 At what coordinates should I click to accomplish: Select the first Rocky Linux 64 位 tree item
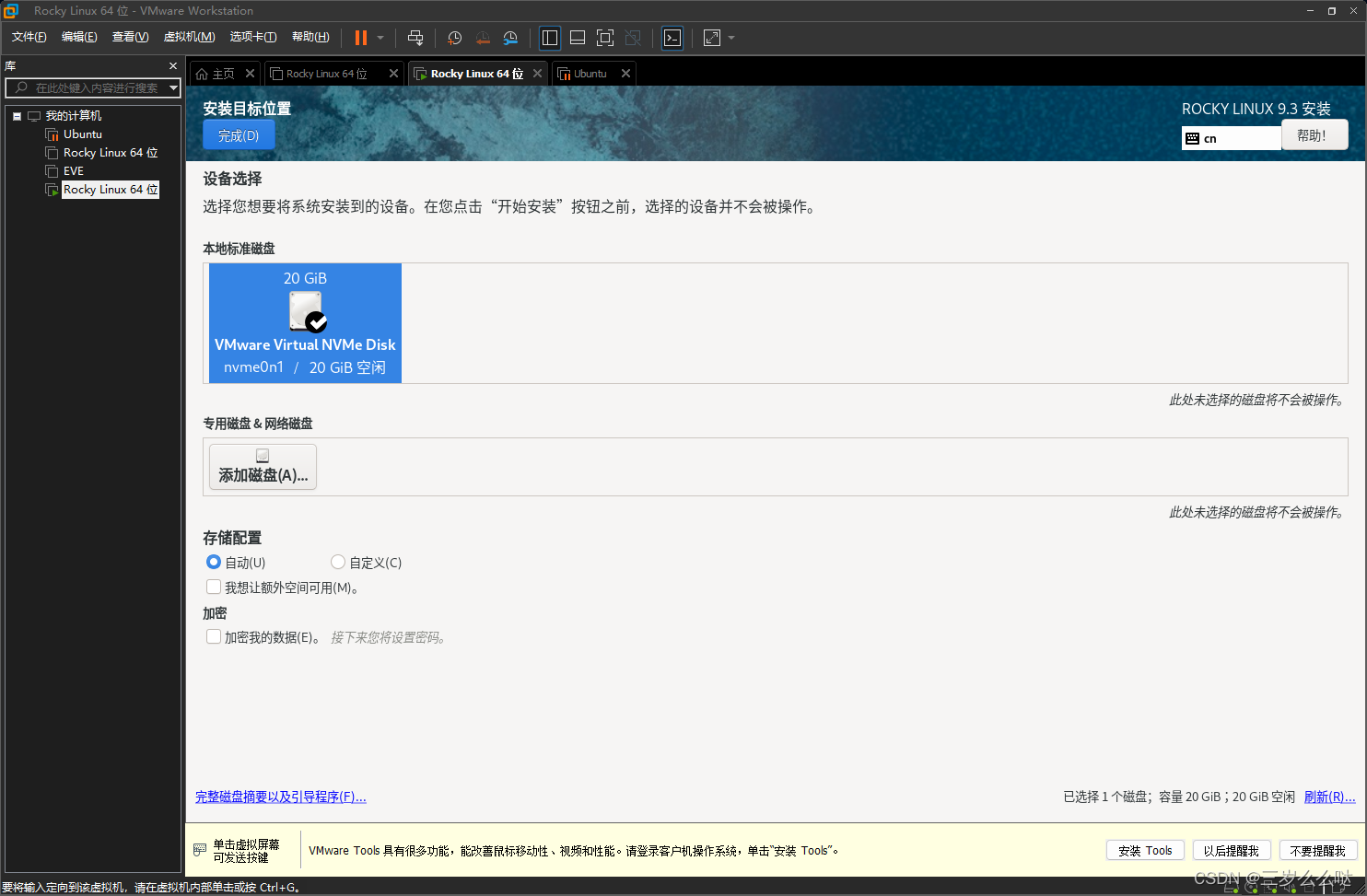110,153
